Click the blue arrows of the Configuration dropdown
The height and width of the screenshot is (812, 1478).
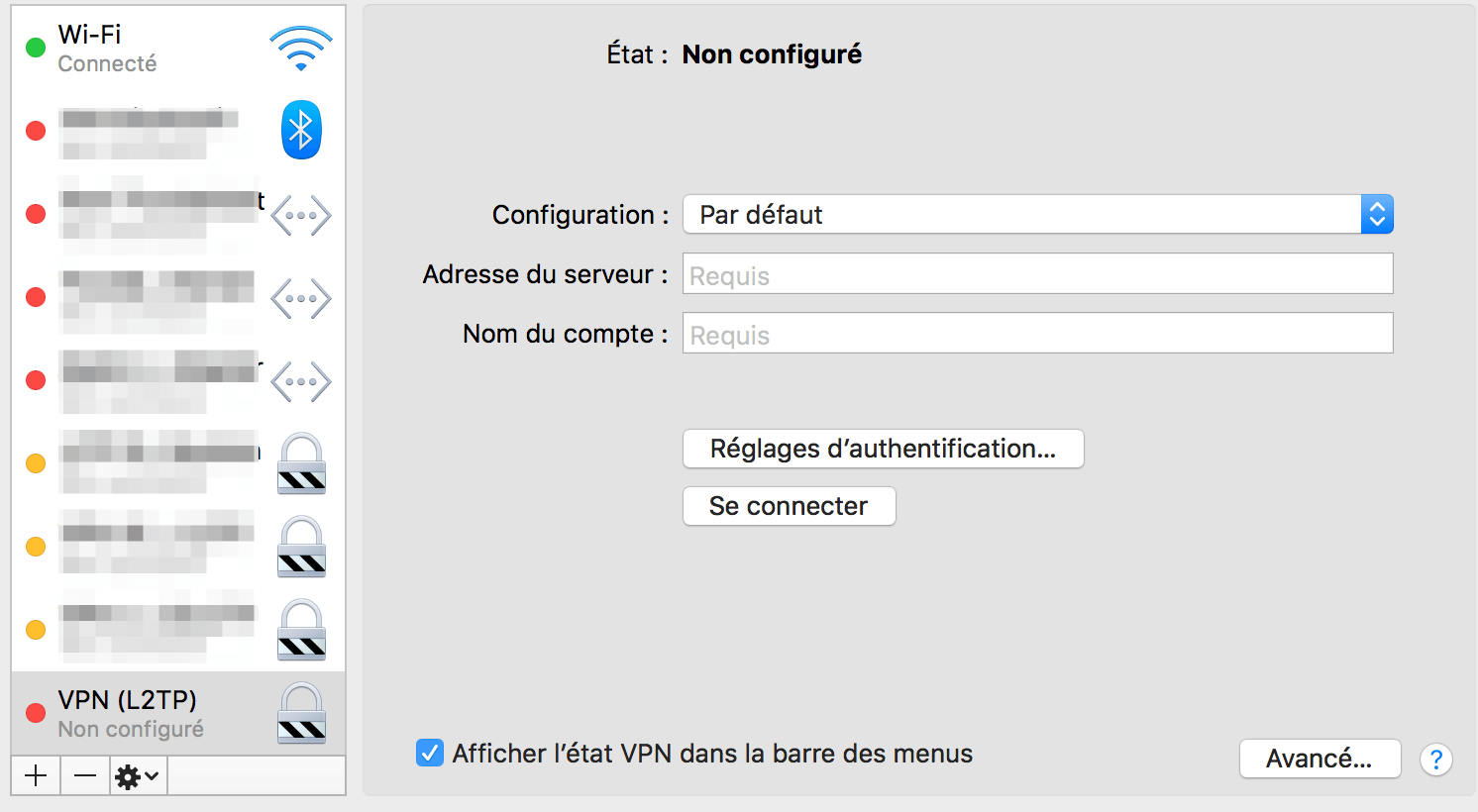[1377, 214]
